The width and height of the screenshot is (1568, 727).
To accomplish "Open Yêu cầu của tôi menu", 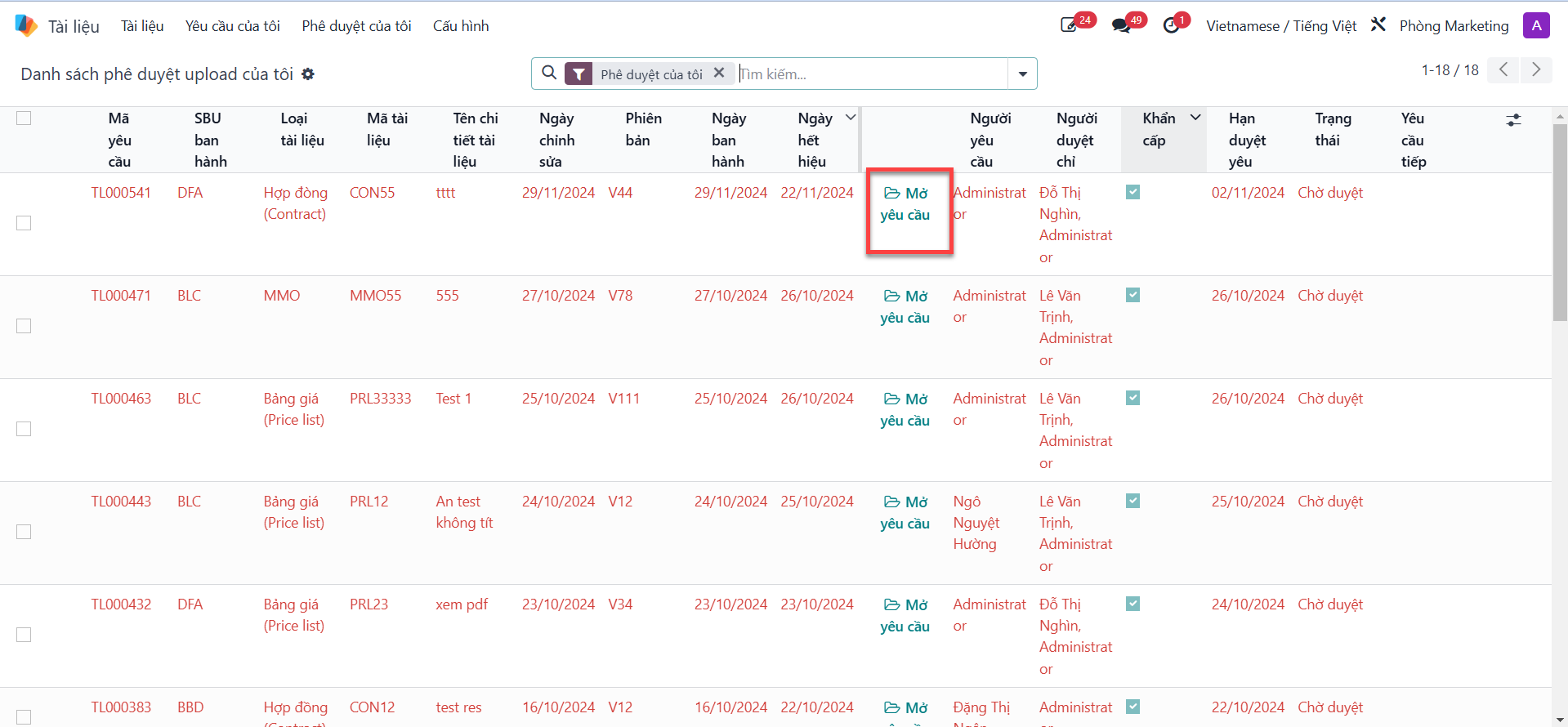I will [x=232, y=25].
